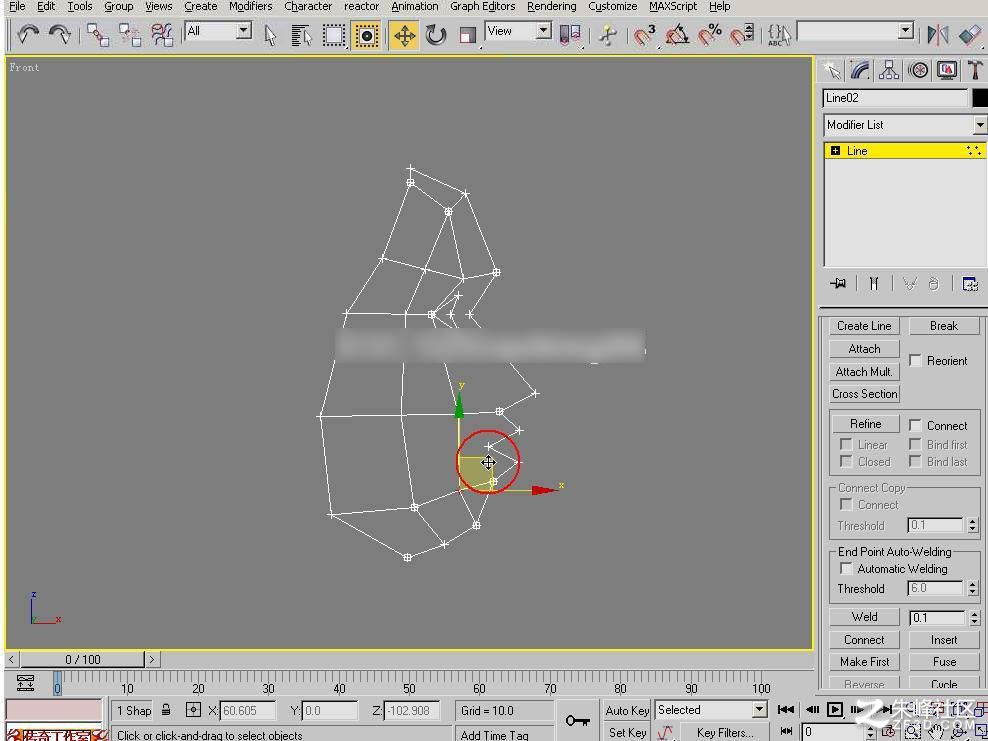Click the Align tool icon
Screen dimensions: 988x741
[970, 35]
